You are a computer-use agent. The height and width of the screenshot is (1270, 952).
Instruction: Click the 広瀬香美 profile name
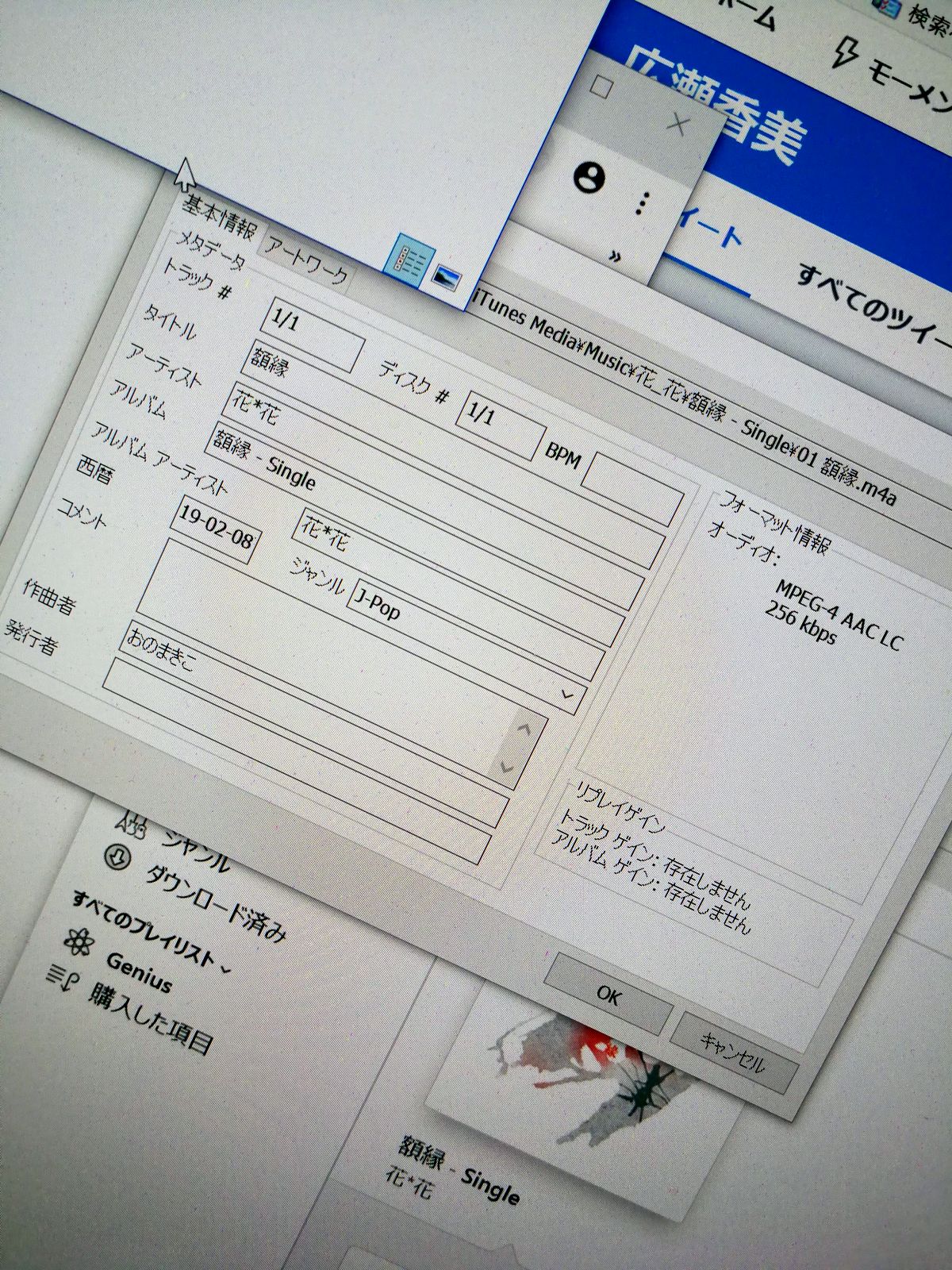[715, 106]
